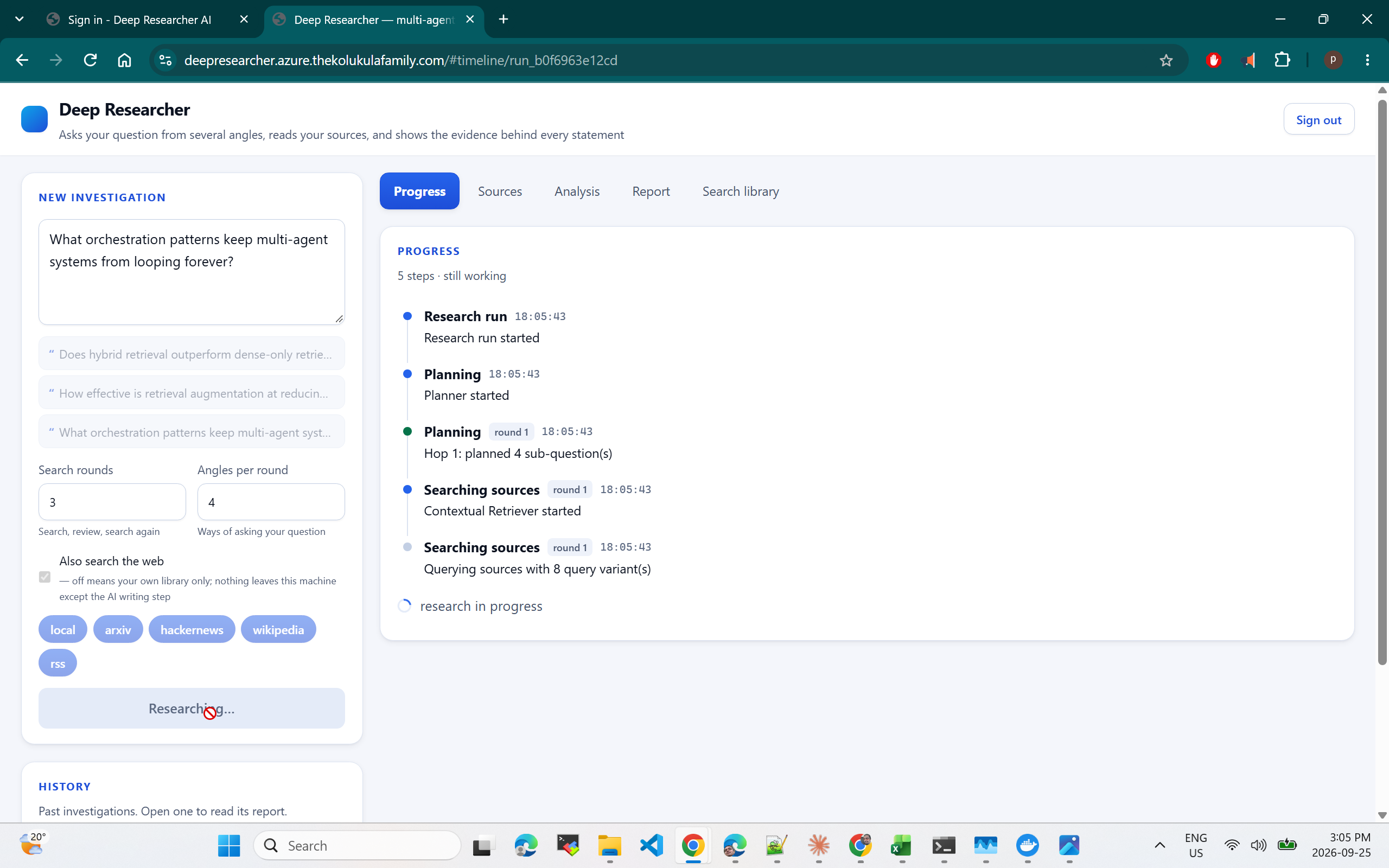
Task: Open File Explorer from the taskbar
Action: pos(609,845)
